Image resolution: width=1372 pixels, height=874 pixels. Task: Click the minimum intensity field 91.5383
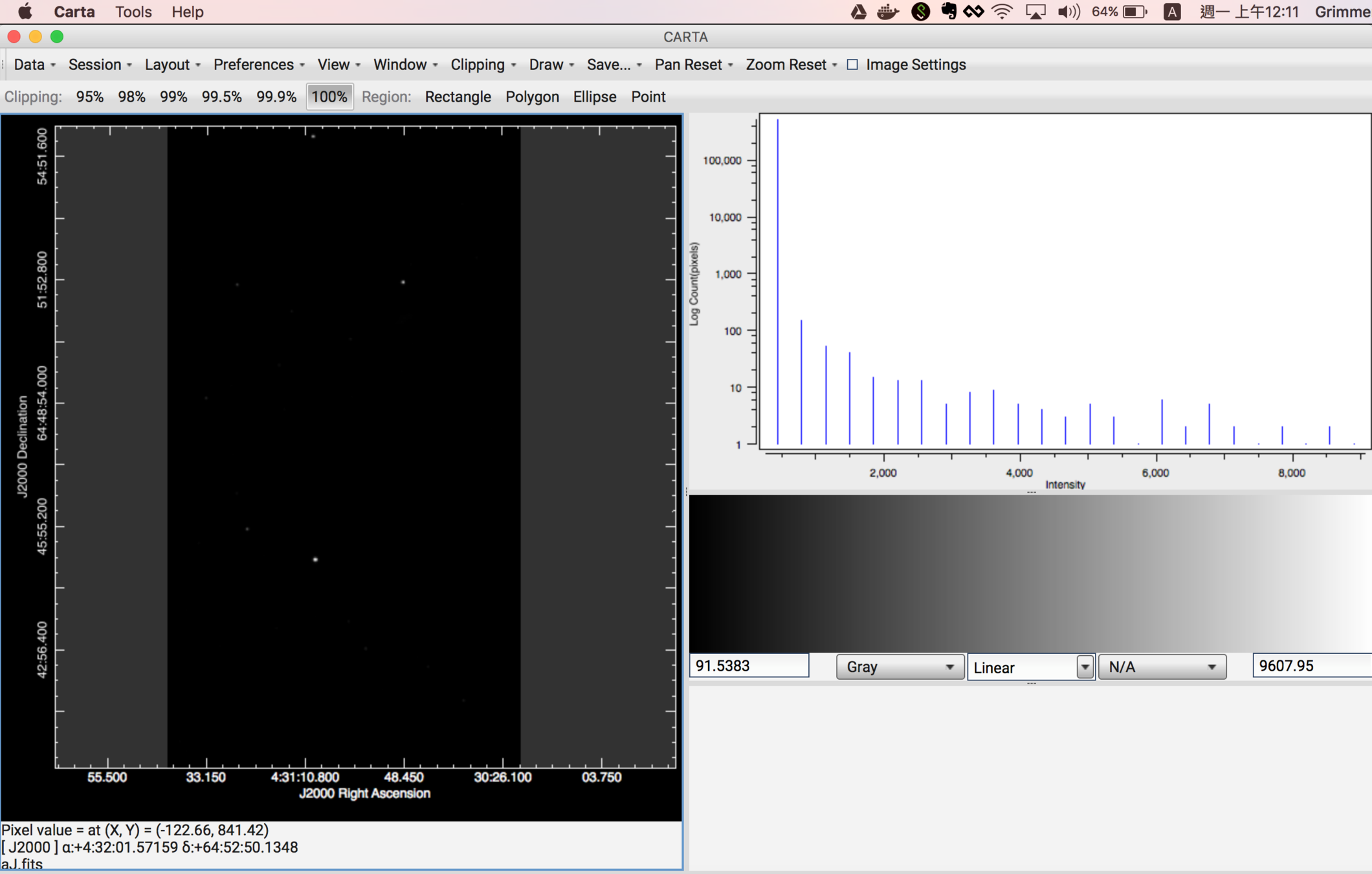[748, 666]
